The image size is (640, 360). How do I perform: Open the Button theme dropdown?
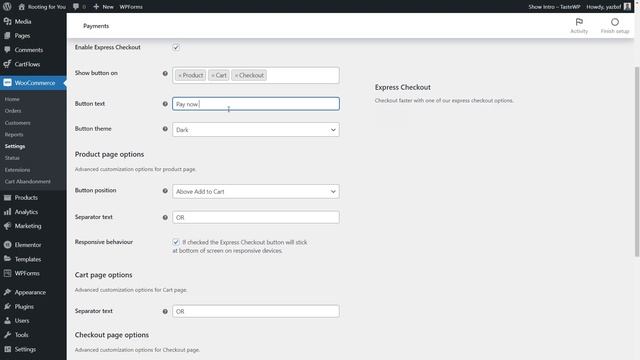(256, 130)
